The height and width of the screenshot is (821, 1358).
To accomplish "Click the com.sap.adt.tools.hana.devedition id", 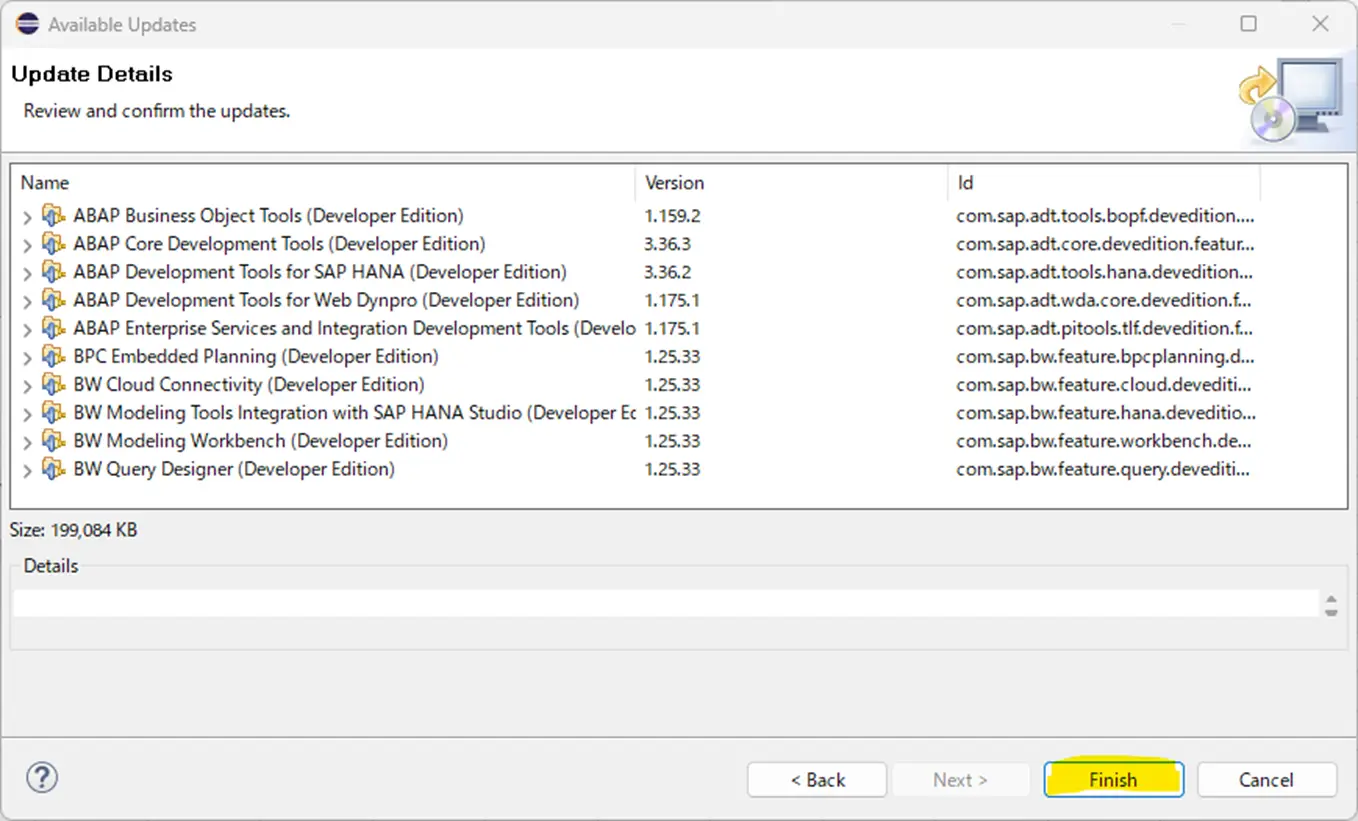I will [1105, 271].
